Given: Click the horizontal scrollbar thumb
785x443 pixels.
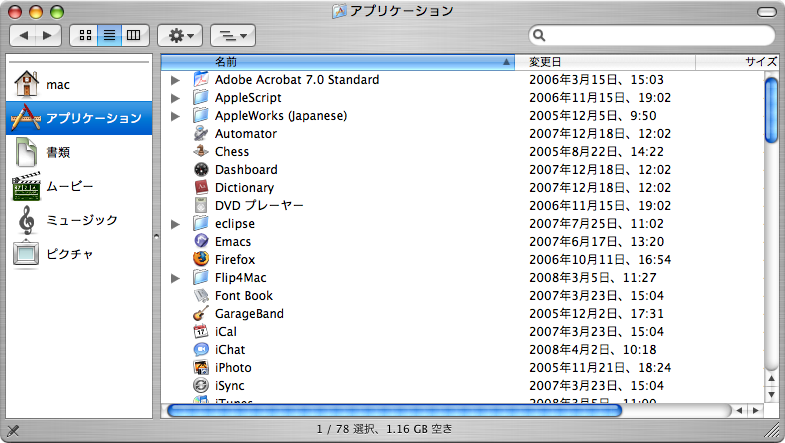Looking at the screenshot, I should click(x=394, y=411).
